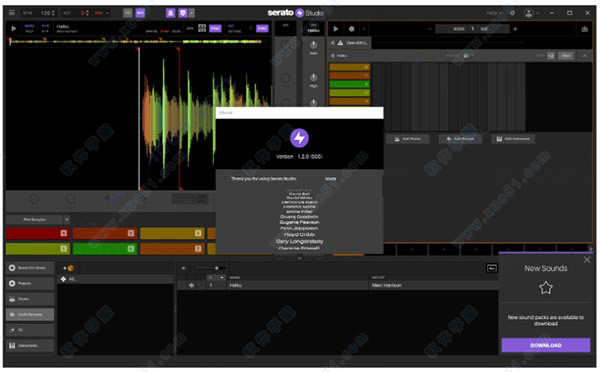
Task: Select the All crate item
Action: (x=115, y=279)
